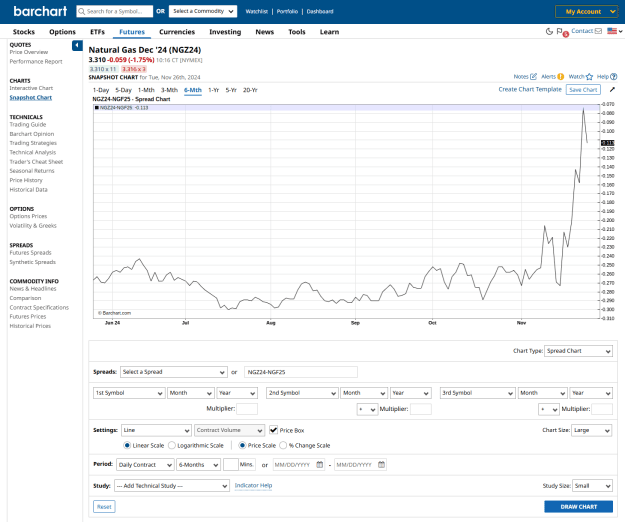Open Futures Spreads sidebar link

(31, 253)
